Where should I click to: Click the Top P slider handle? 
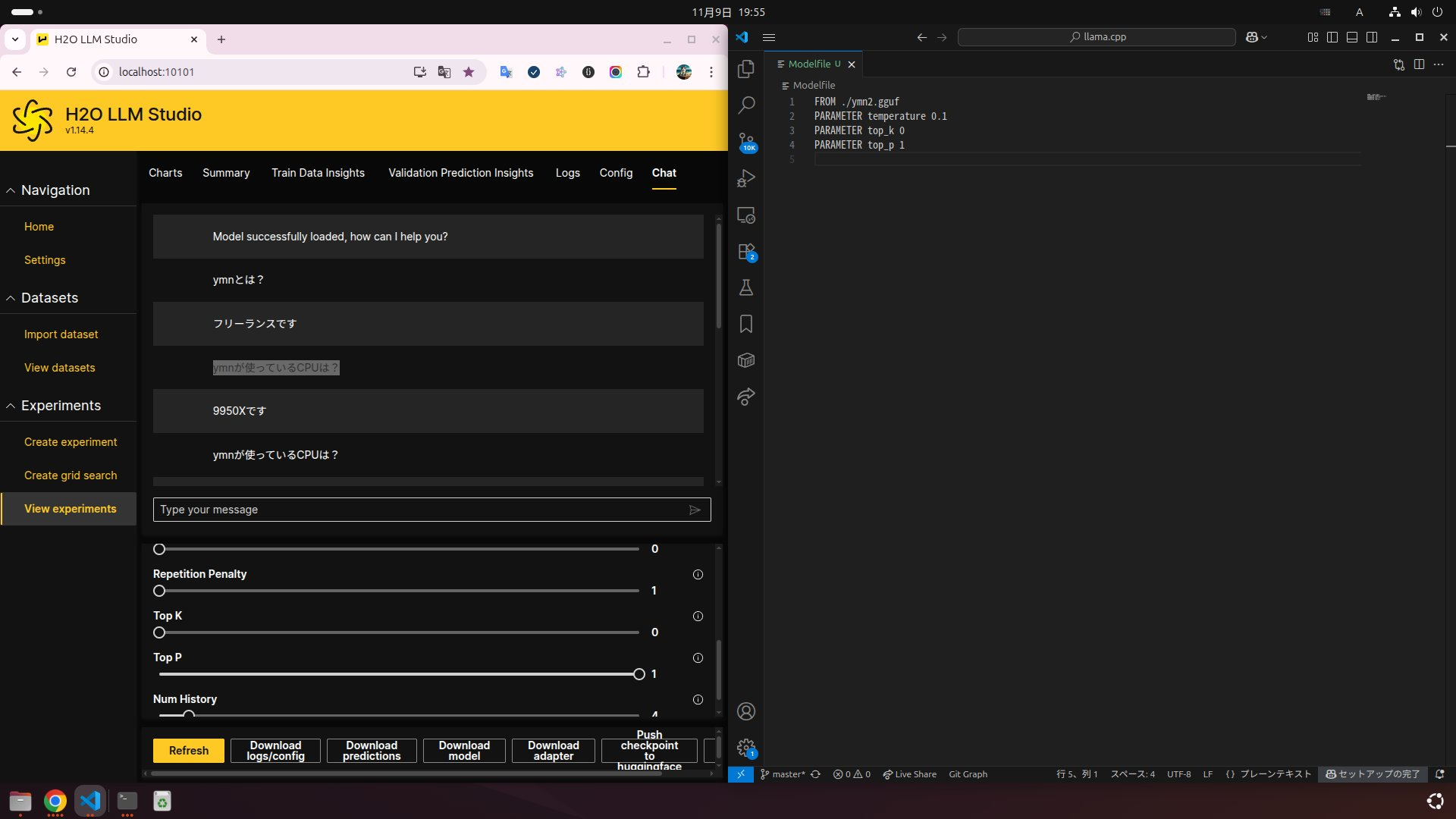[x=639, y=674]
